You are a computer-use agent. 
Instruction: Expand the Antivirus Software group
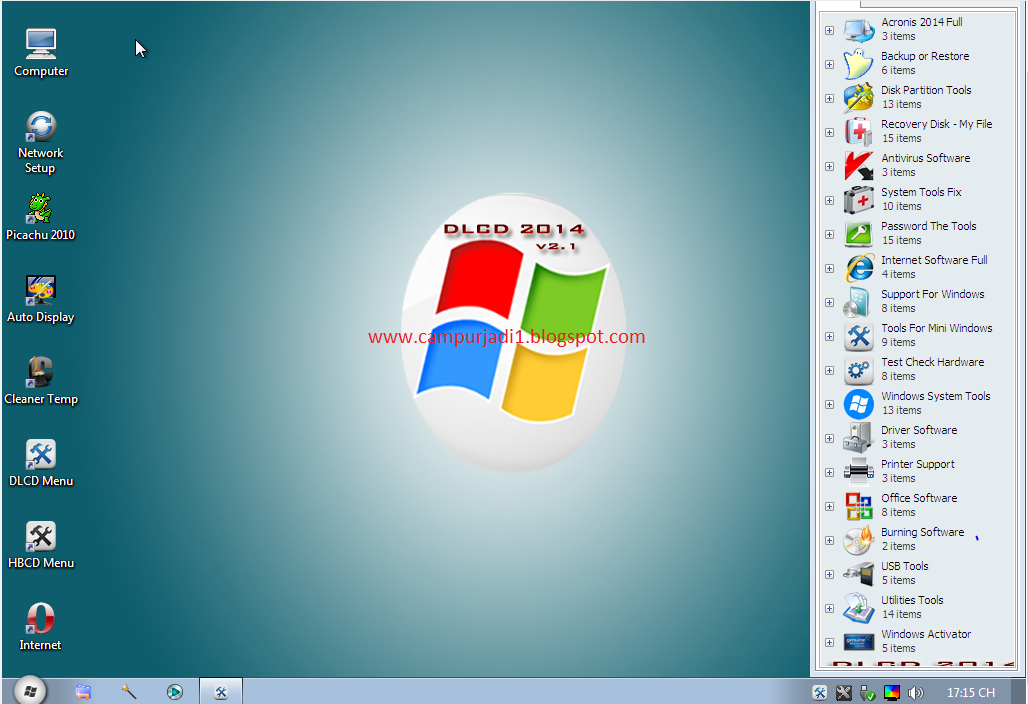829,166
